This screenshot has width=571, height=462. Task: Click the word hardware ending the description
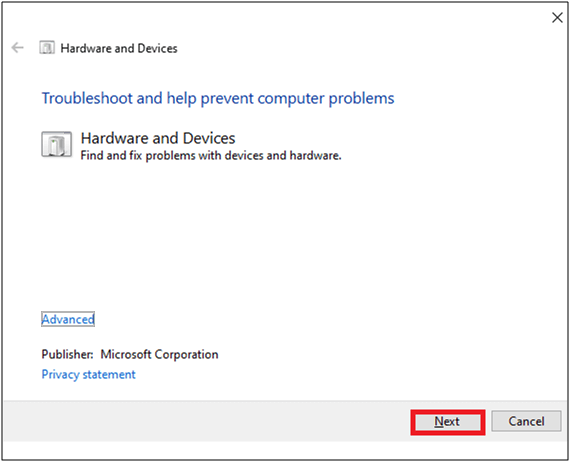point(315,156)
